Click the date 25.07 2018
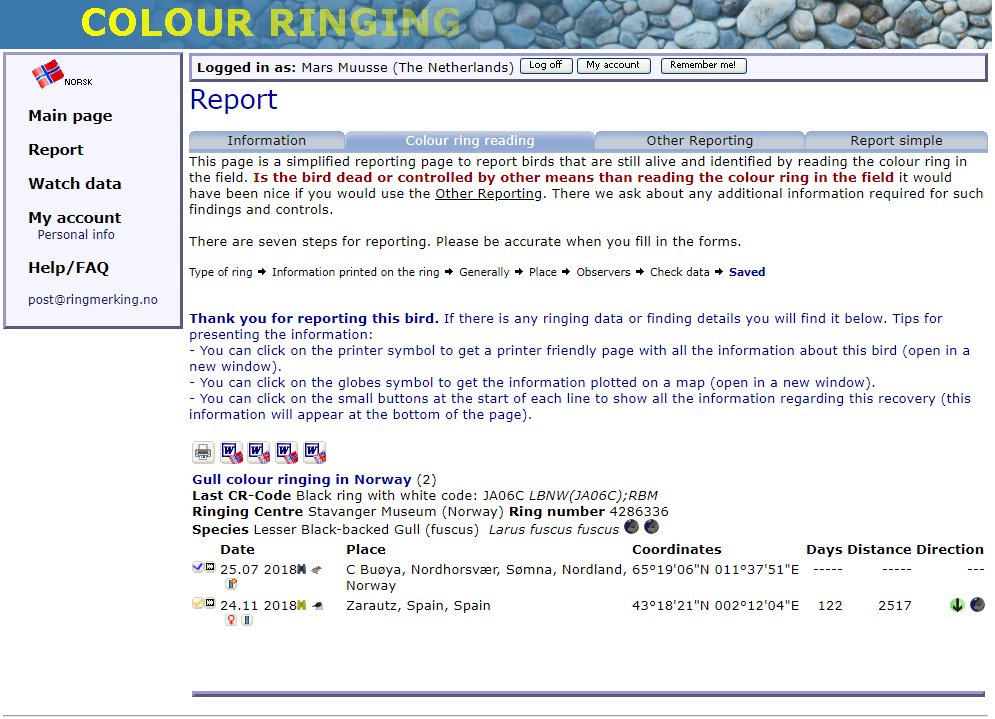995x719 pixels. 258,569
